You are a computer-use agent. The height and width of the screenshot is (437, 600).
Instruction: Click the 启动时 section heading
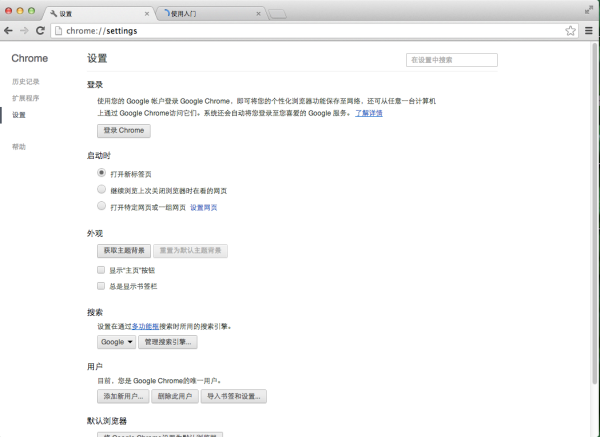click(99, 156)
